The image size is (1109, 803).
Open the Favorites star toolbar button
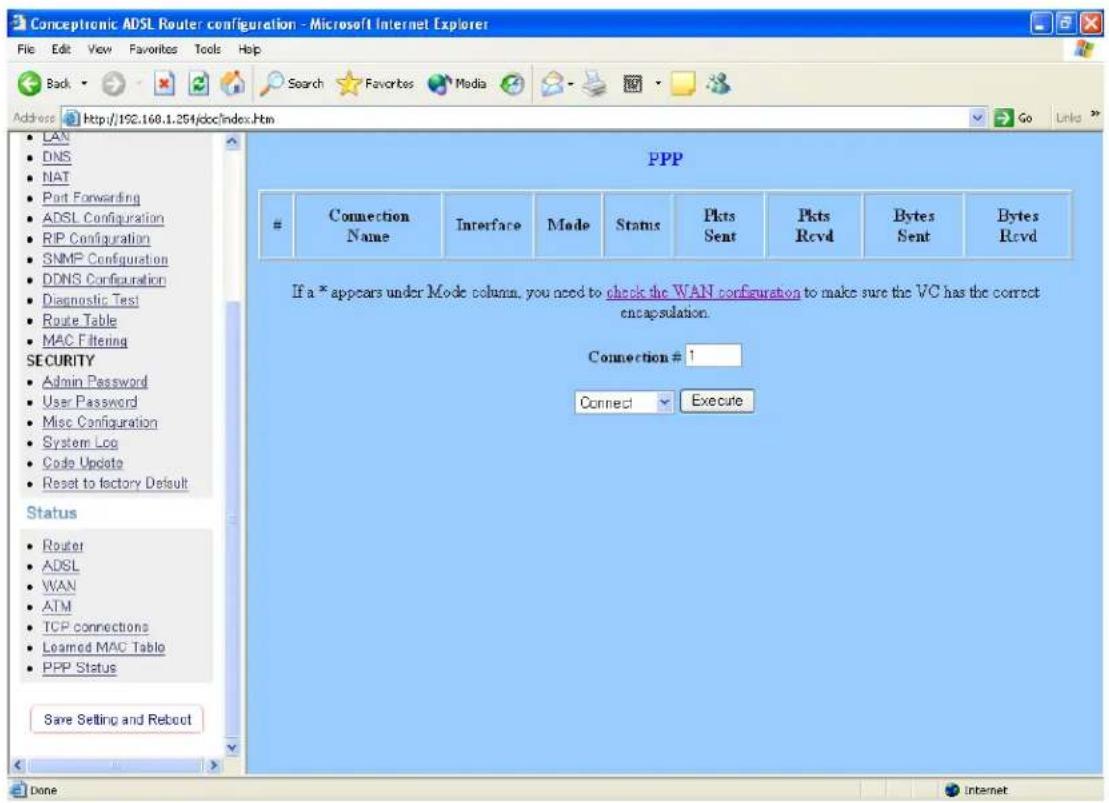pyautogui.click(x=376, y=83)
